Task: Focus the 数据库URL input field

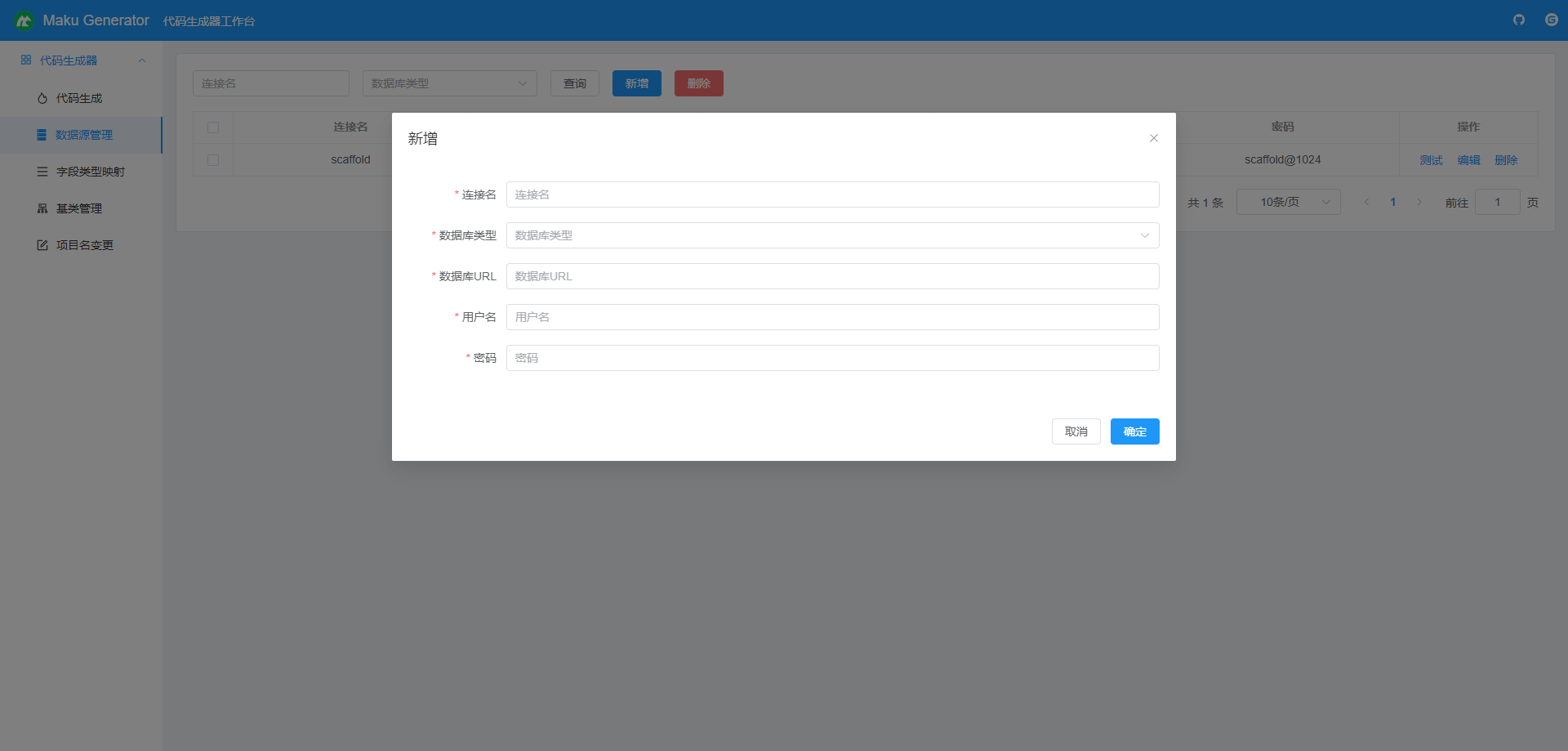Action: (832, 276)
